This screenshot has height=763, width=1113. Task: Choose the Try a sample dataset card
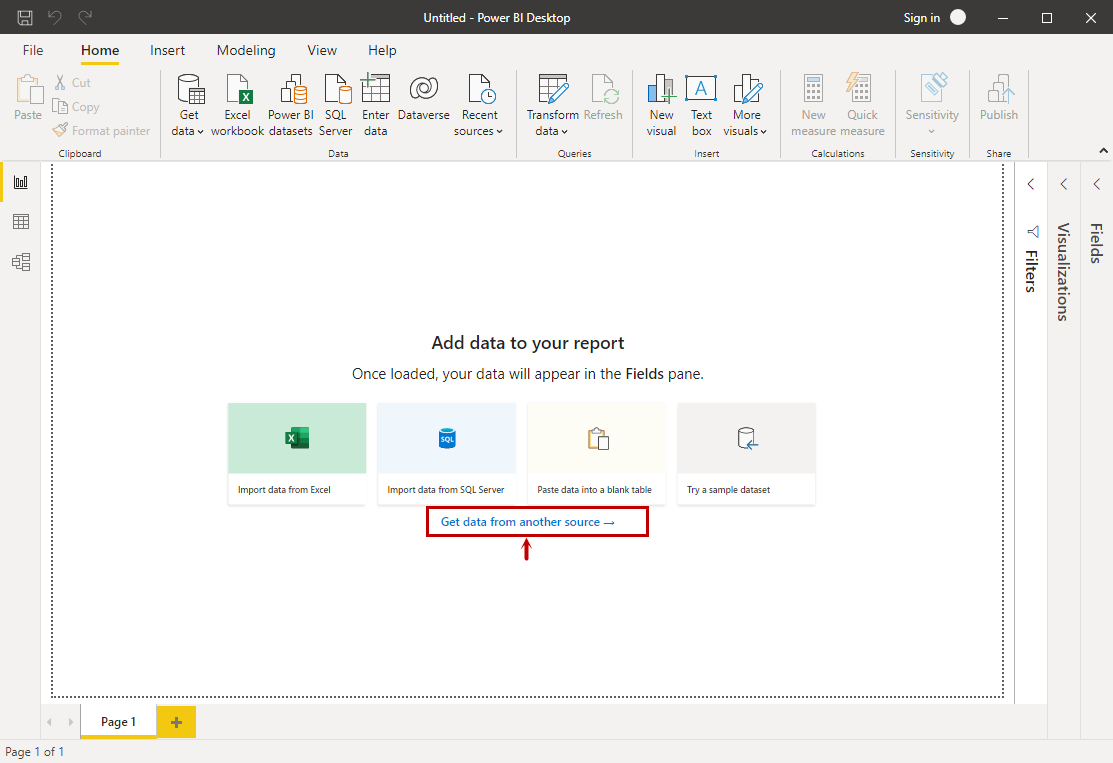746,453
